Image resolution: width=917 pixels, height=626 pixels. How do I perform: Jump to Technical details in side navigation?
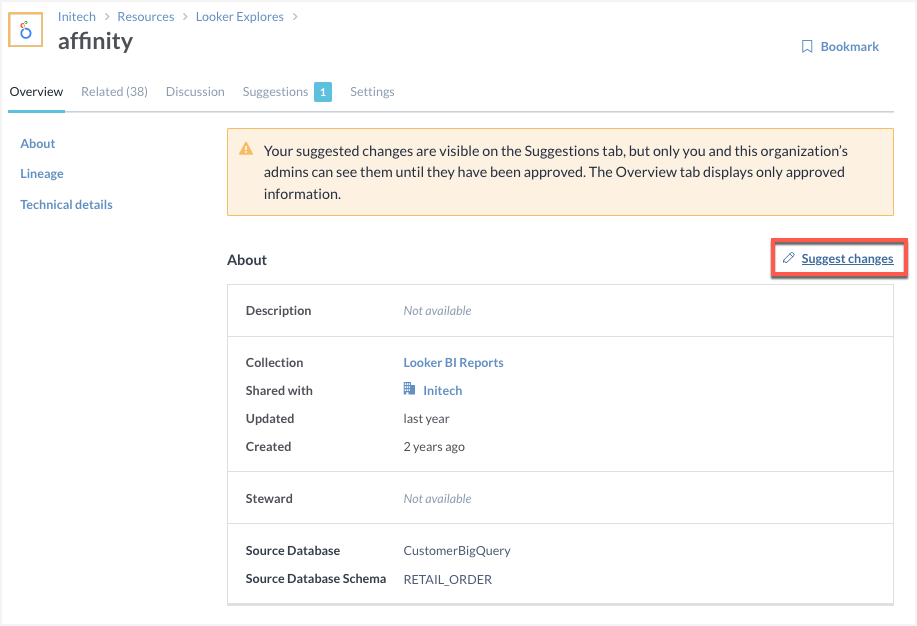[x=66, y=205]
